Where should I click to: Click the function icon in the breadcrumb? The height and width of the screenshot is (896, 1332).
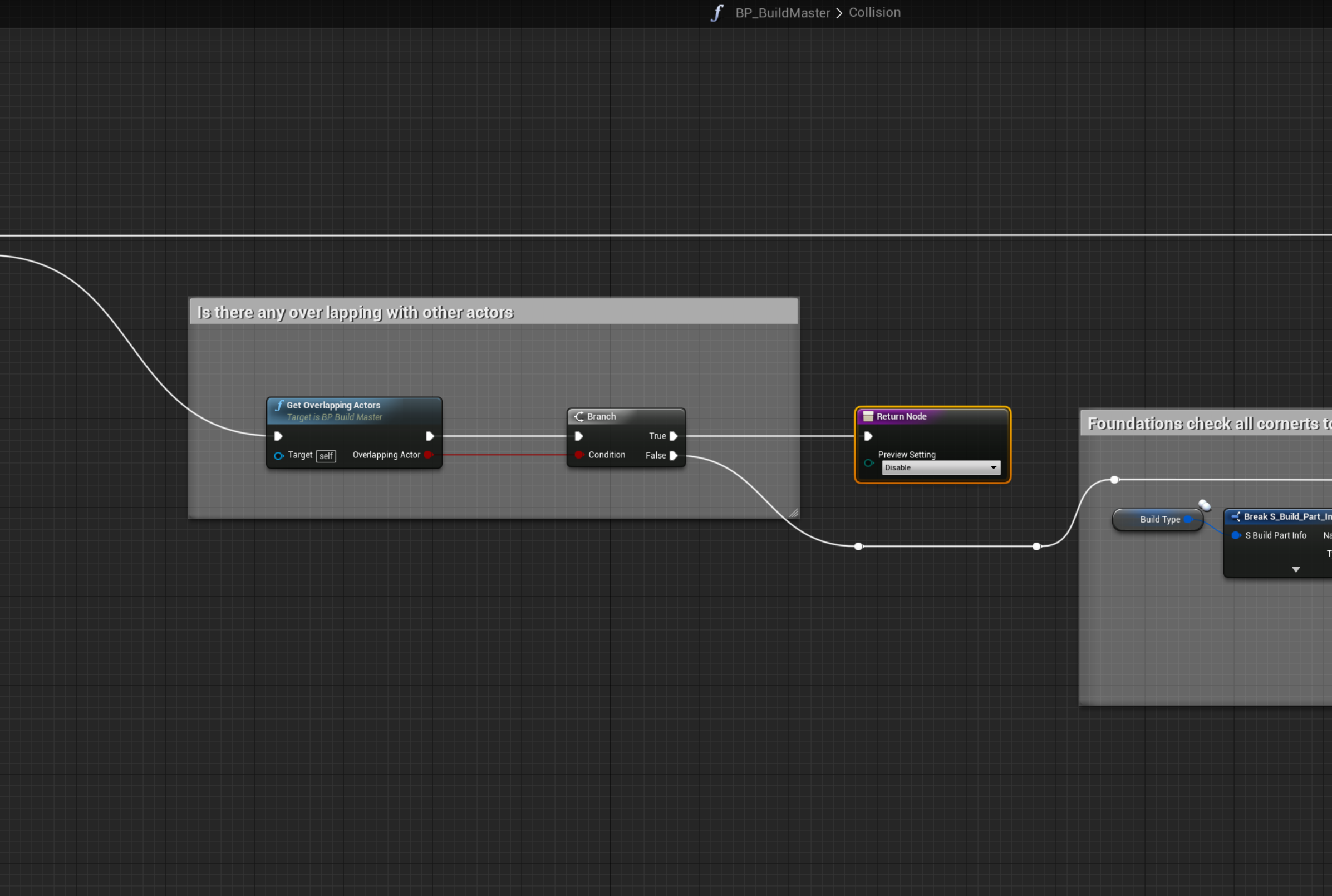(717, 13)
